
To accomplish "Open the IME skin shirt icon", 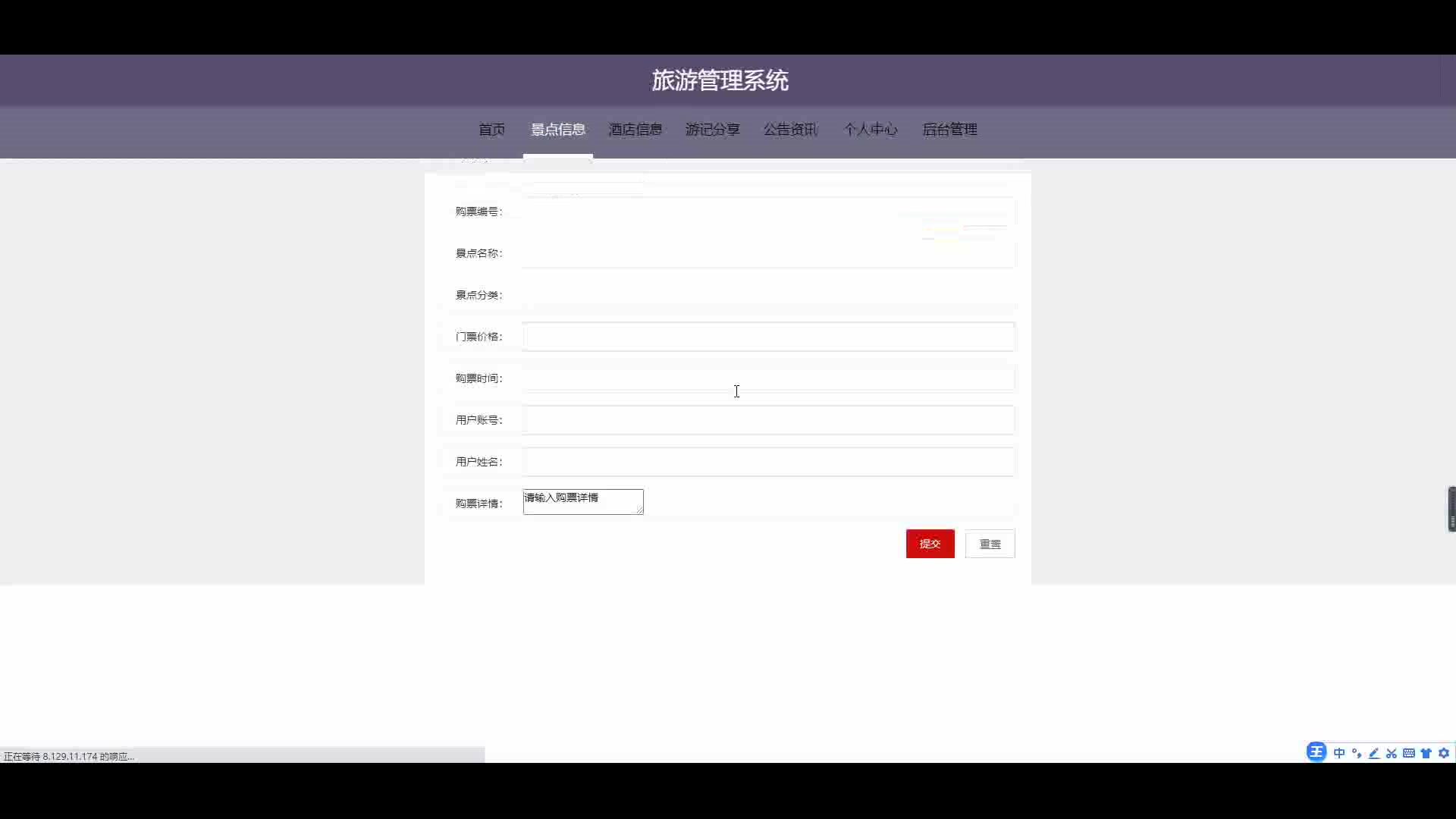I will click(x=1426, y=753).
